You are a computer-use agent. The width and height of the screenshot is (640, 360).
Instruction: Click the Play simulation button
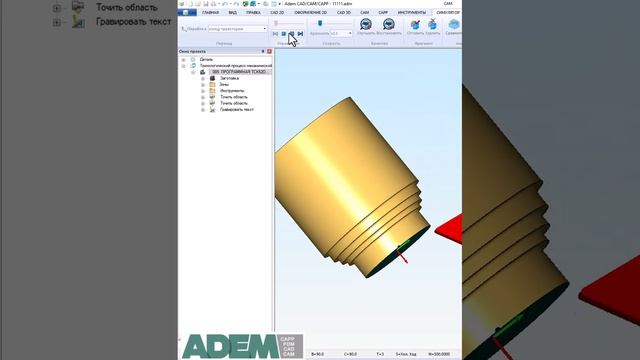[x=292, y=34]
